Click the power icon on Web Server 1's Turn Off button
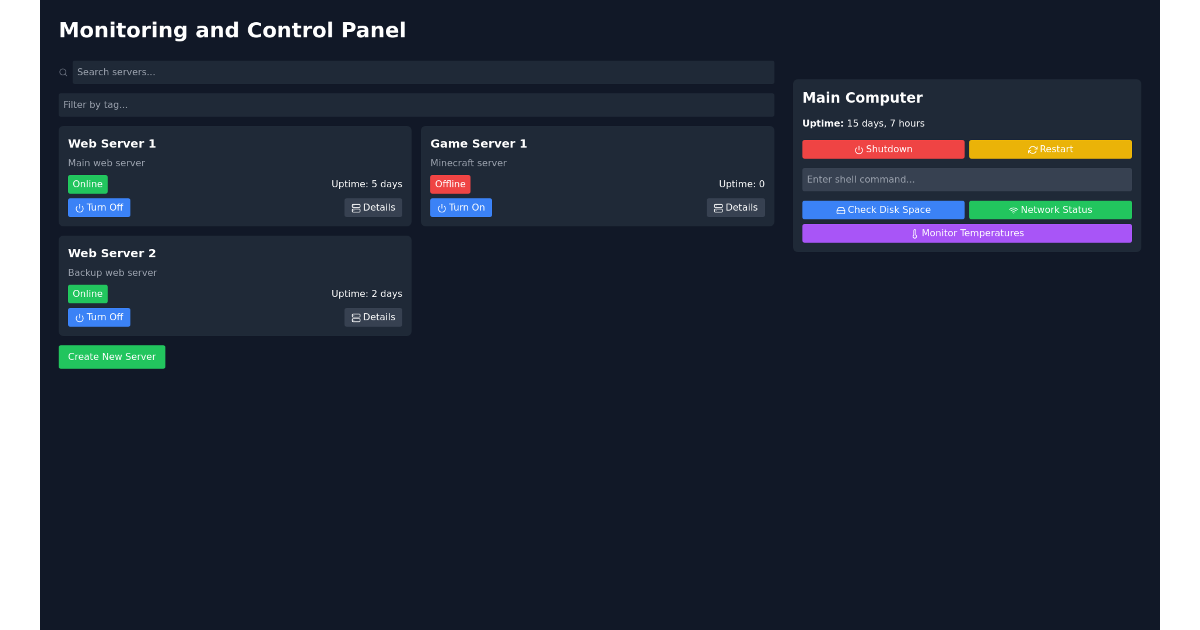Viewport: 1200px width, 630px height. [78, 207]
